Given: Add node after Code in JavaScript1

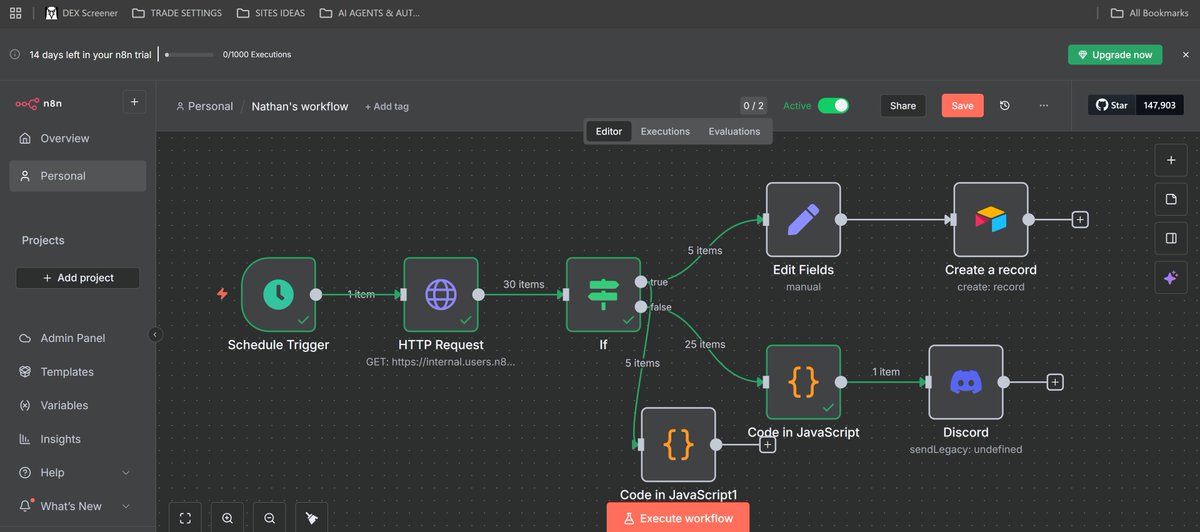Looking at the screenshot, I should point(767,445).
